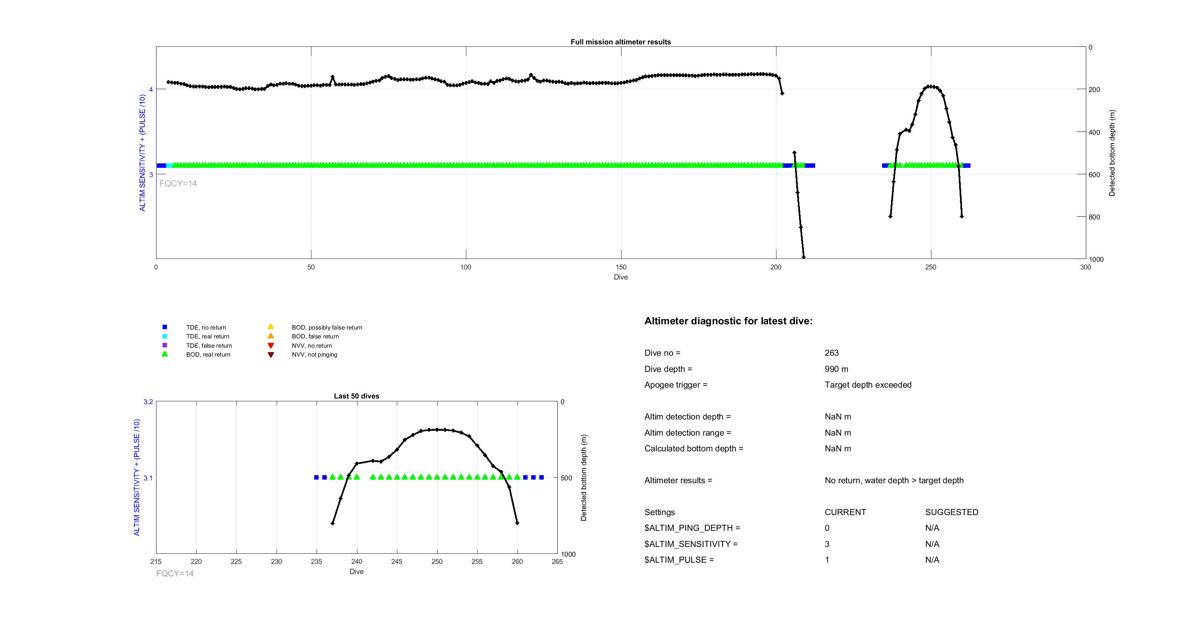This screenshot has height=622, width=1200.
Task: Click the 'SUGGESTED' column header
Action: tap(952, 513)
